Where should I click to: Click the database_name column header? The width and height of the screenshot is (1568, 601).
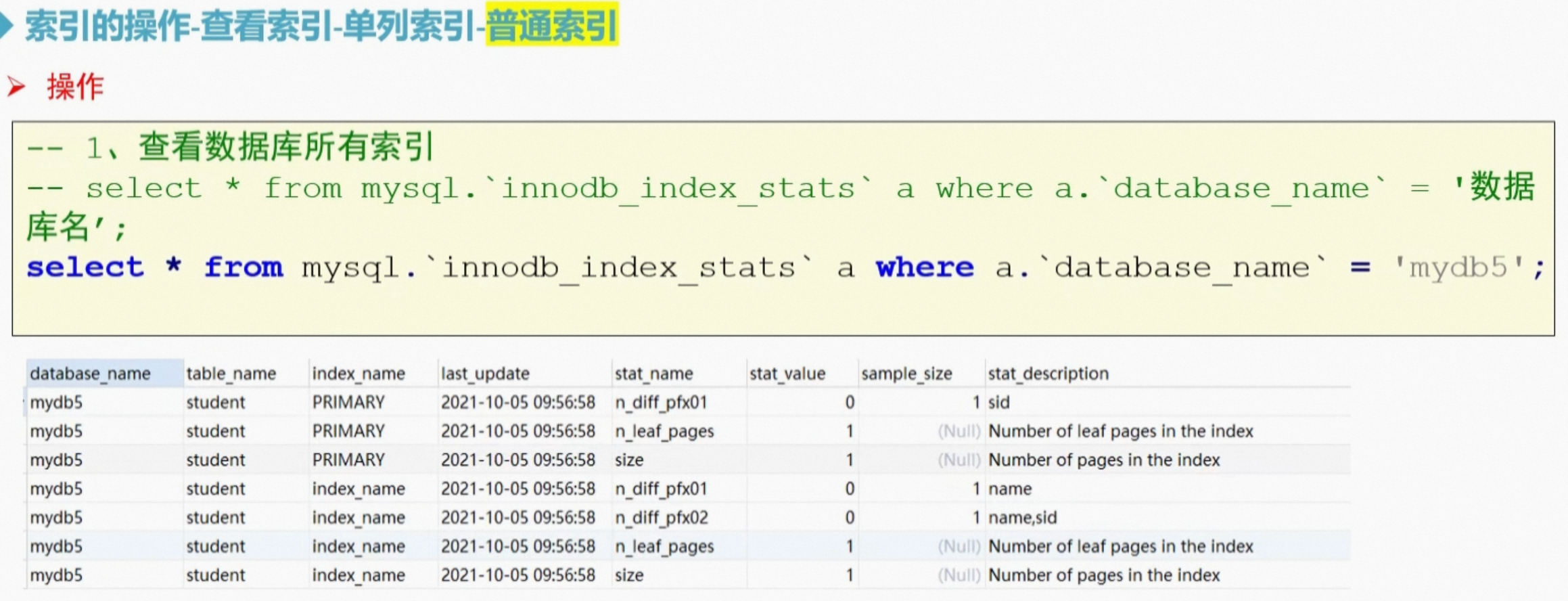[105, 374]
